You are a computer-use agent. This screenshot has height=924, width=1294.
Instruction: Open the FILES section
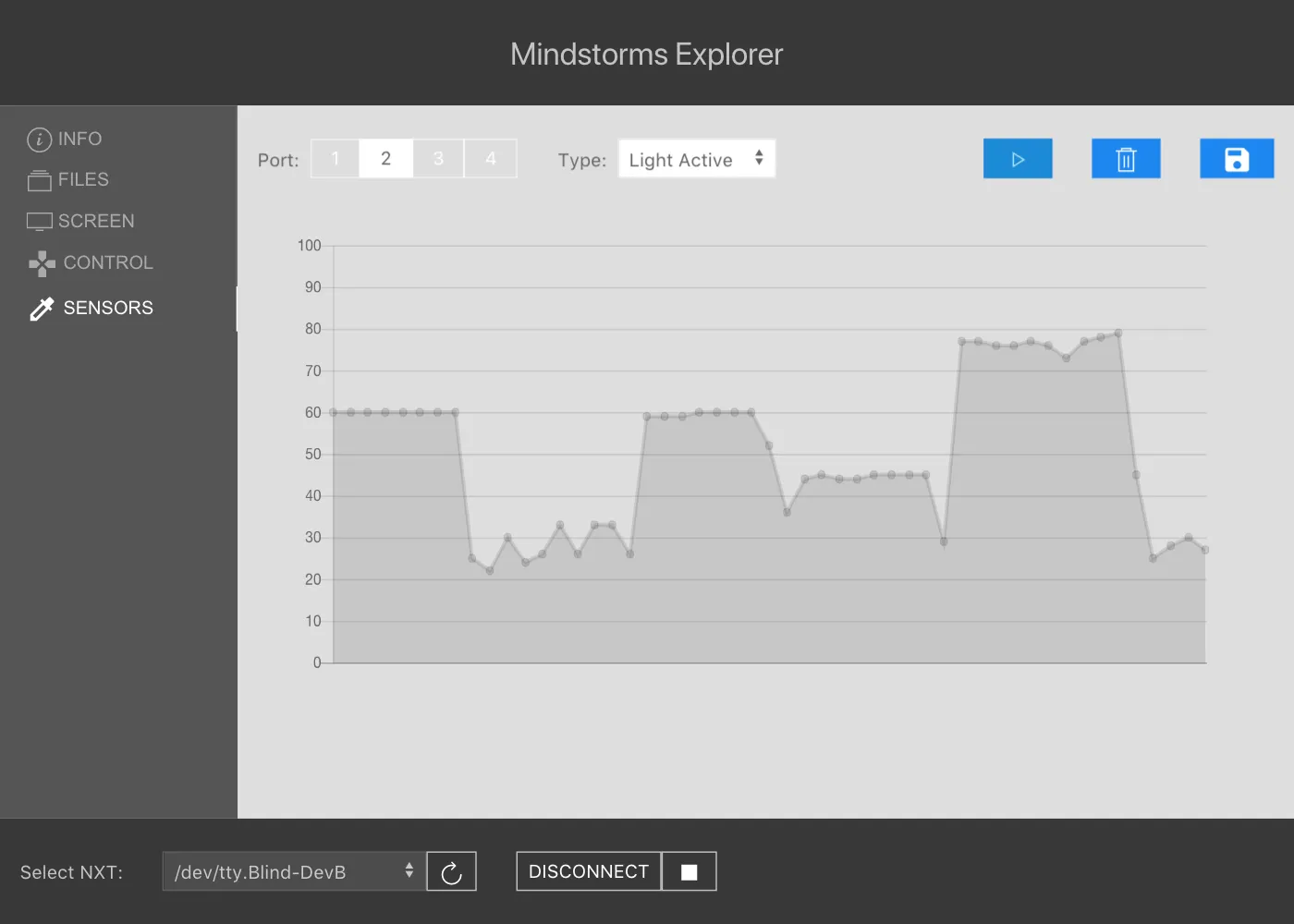click(68, 179)
